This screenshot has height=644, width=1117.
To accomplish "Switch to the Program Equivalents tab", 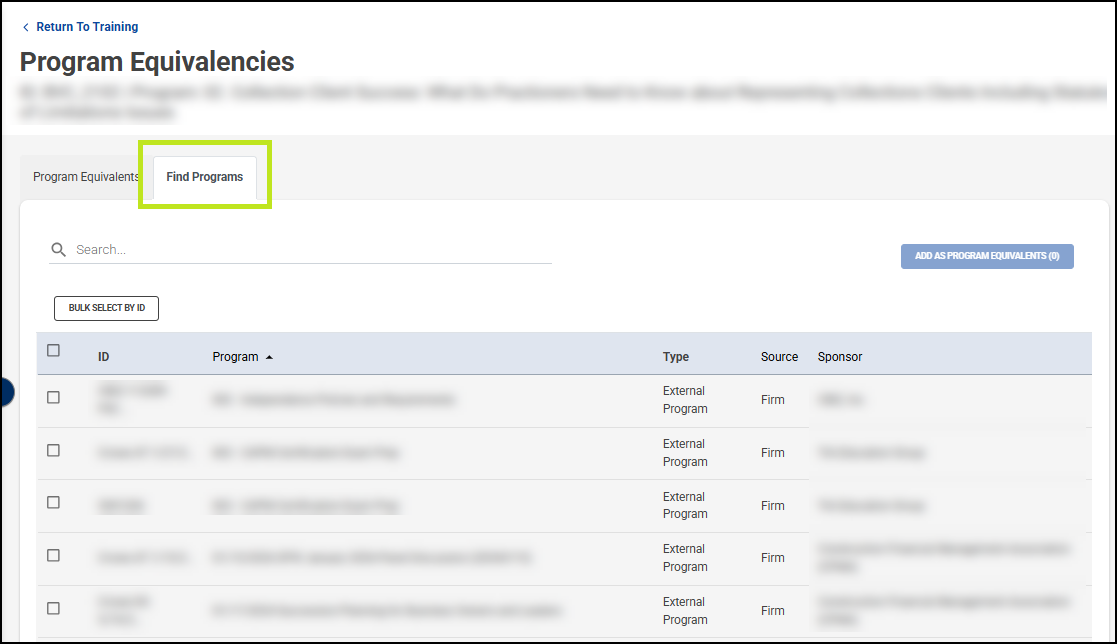I will [86, 177].
